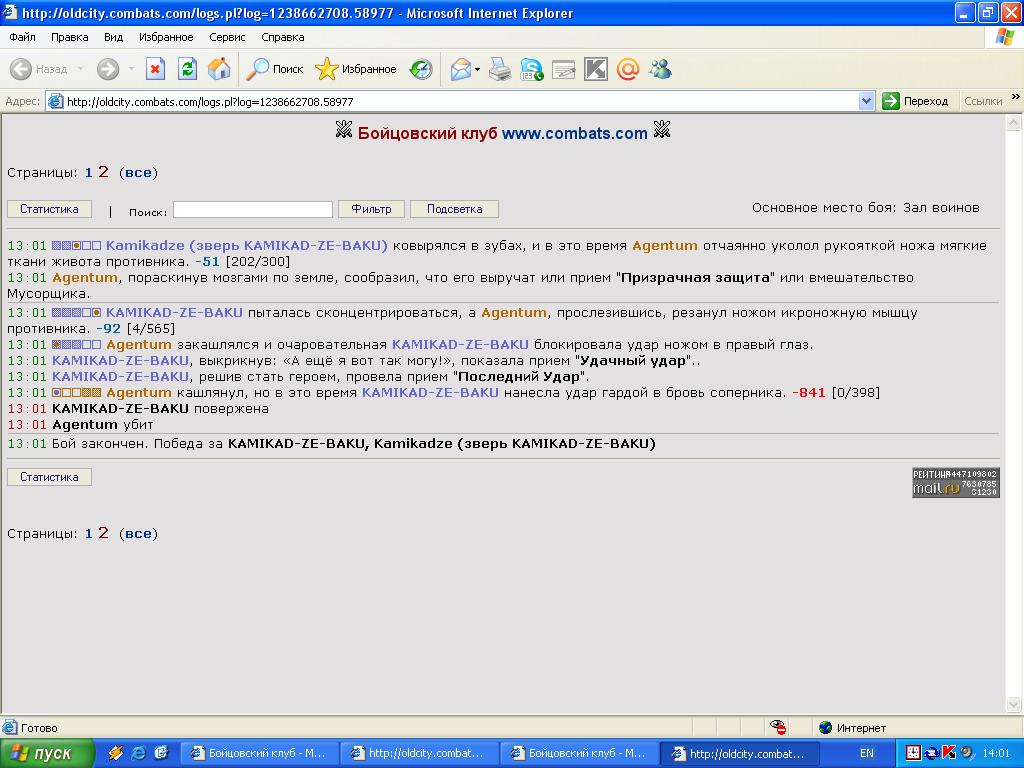
Task: Click the vertical scrollbar up arrow
Action: coord(1014,123)
